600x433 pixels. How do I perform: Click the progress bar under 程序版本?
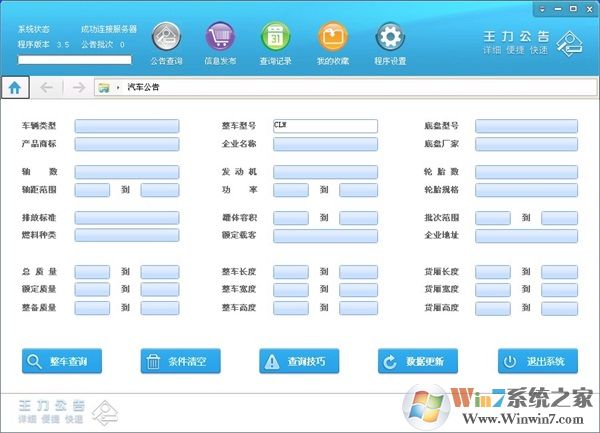click(x=75, y=60)
